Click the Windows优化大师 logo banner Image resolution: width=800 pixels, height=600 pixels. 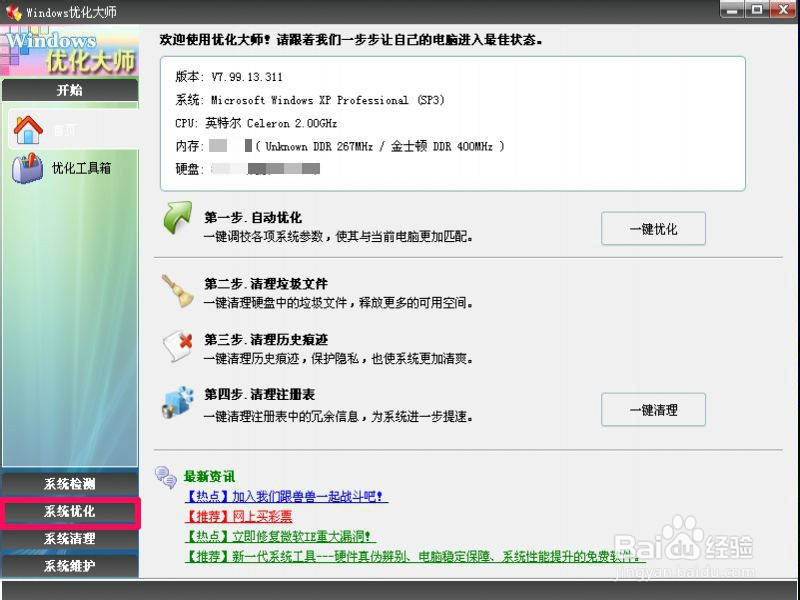coord(68,48)
